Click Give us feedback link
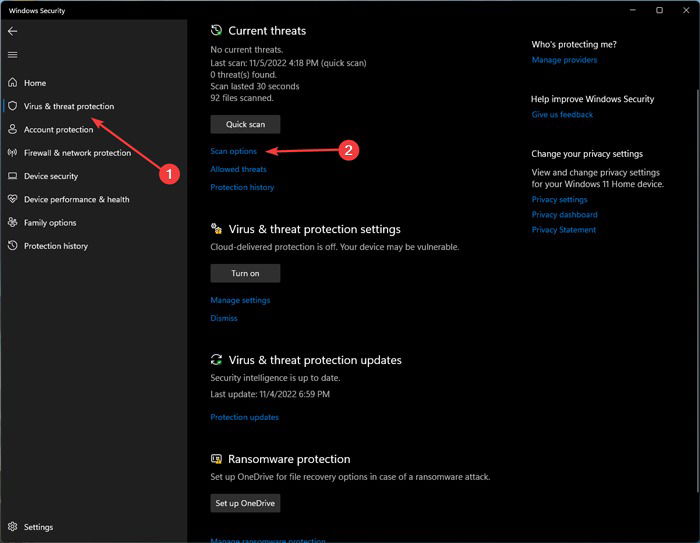Image resolution: width=700 pixels, height=543 pixels. (x=562, y=114)
